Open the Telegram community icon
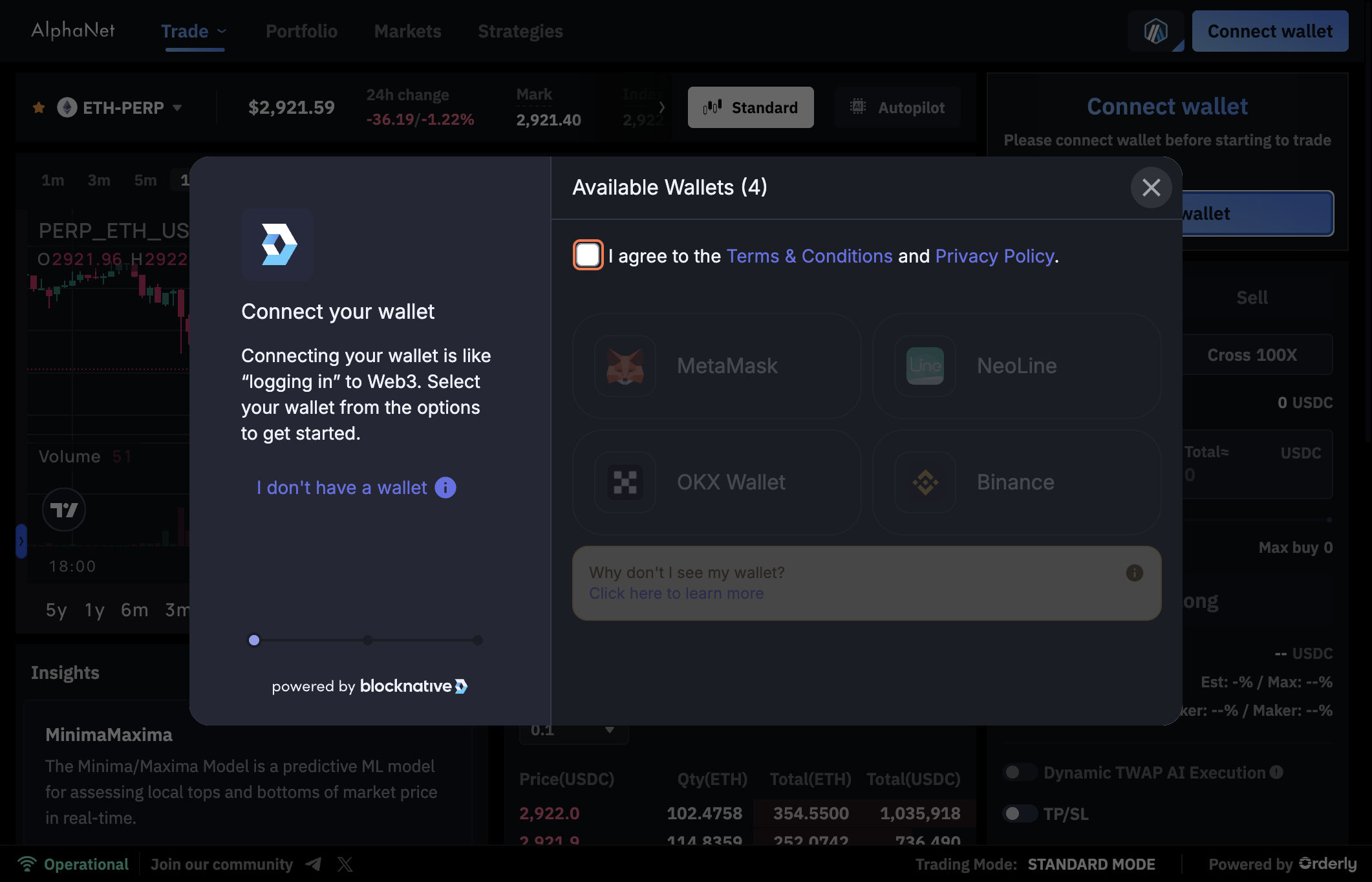The image size is (1372, 882). (x=314, y=865)
